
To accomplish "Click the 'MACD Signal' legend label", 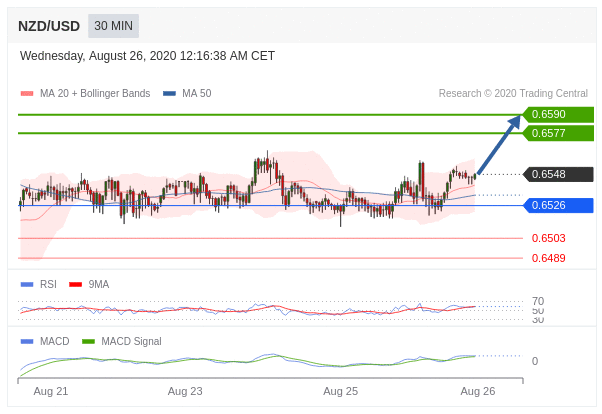I will click(x=131, y=341).
